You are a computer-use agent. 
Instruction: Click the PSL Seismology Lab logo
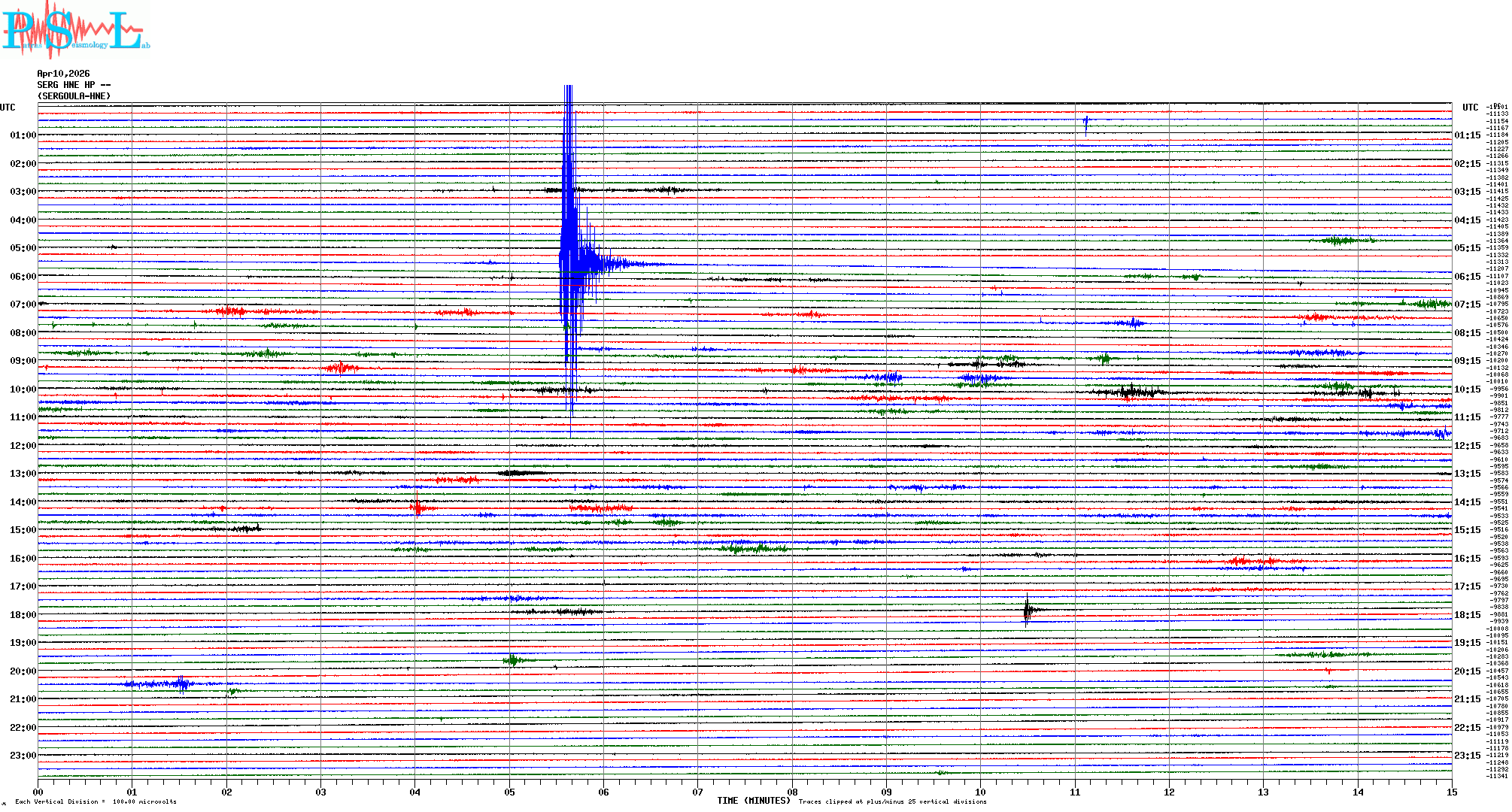pyautogui.click(x=75, y=30)
